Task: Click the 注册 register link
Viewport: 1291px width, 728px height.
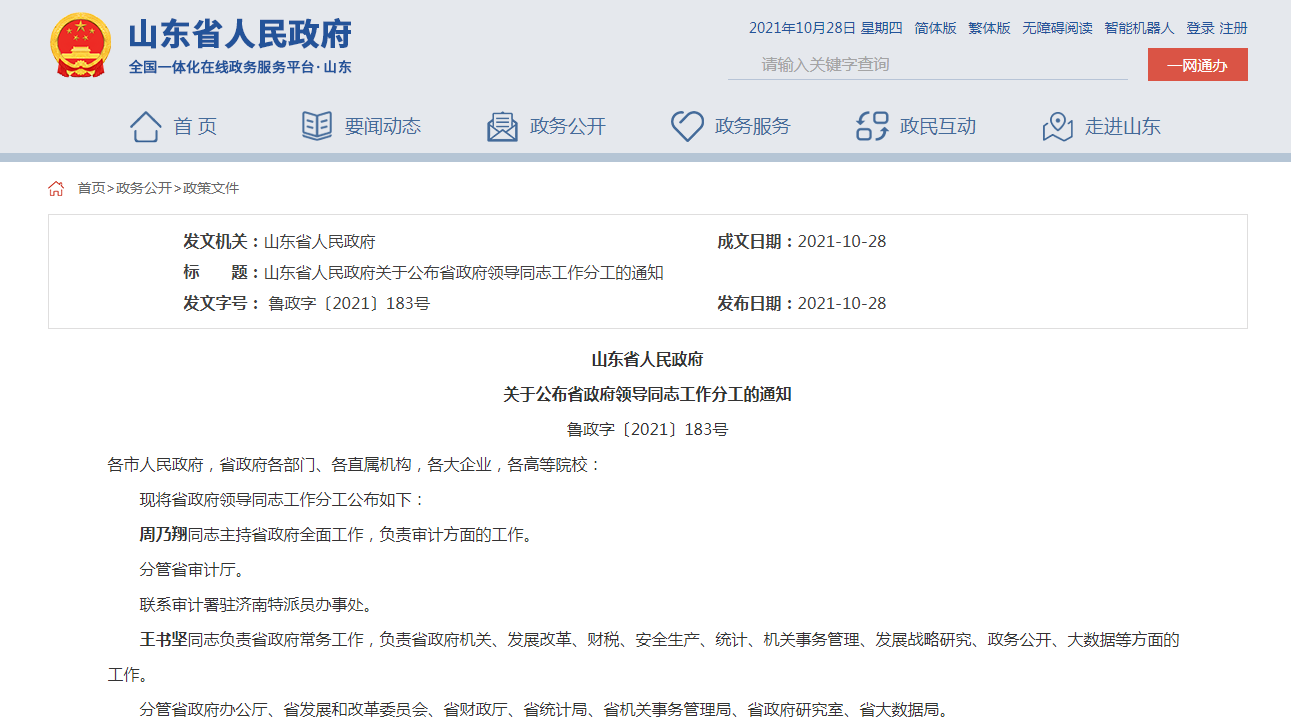Action: (x=1234, y=28)
